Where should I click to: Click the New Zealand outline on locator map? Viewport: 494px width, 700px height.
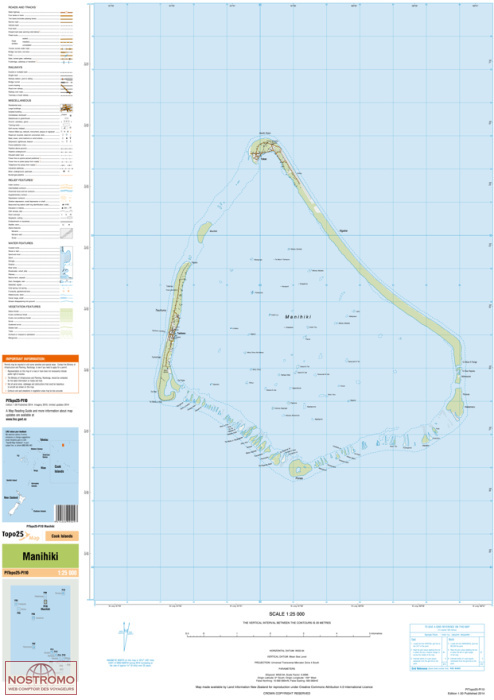click(18, 501)
